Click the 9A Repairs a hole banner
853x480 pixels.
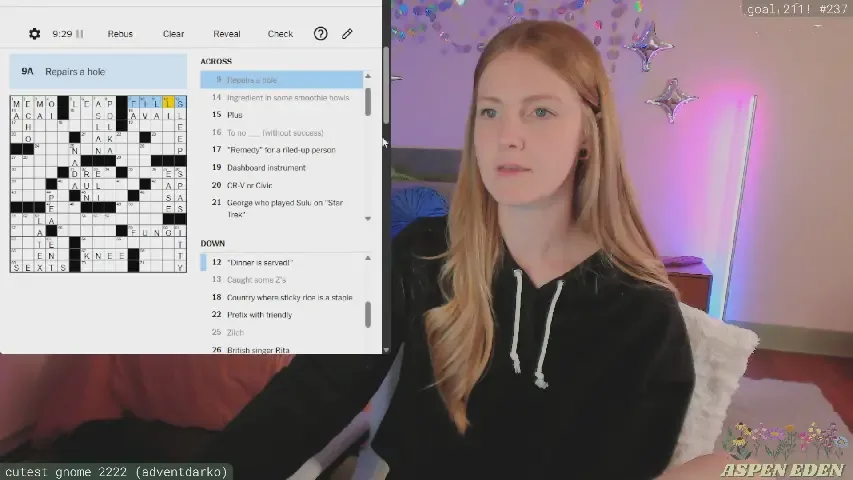[x=98, y=72]
